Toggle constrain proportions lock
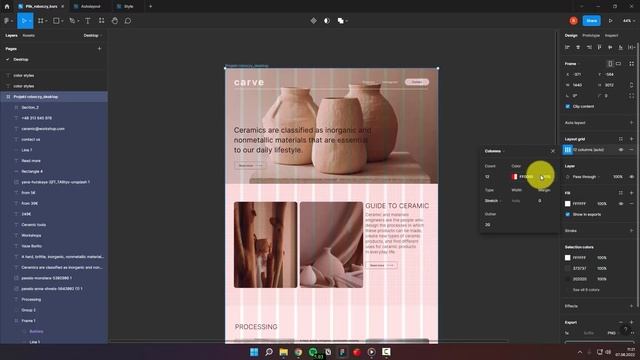640x360 pixels. 631,85
